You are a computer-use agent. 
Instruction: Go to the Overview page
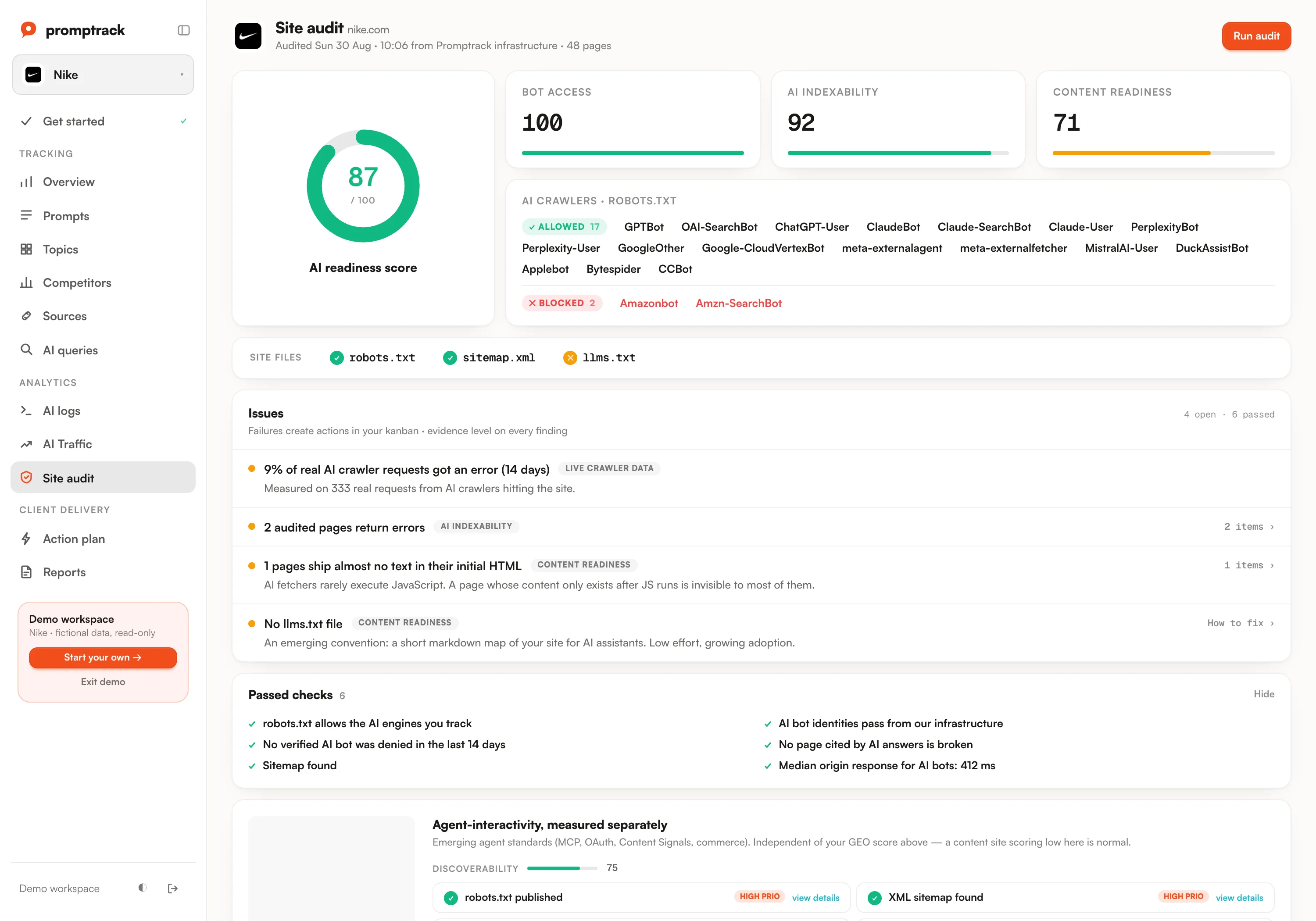[103, 182]
